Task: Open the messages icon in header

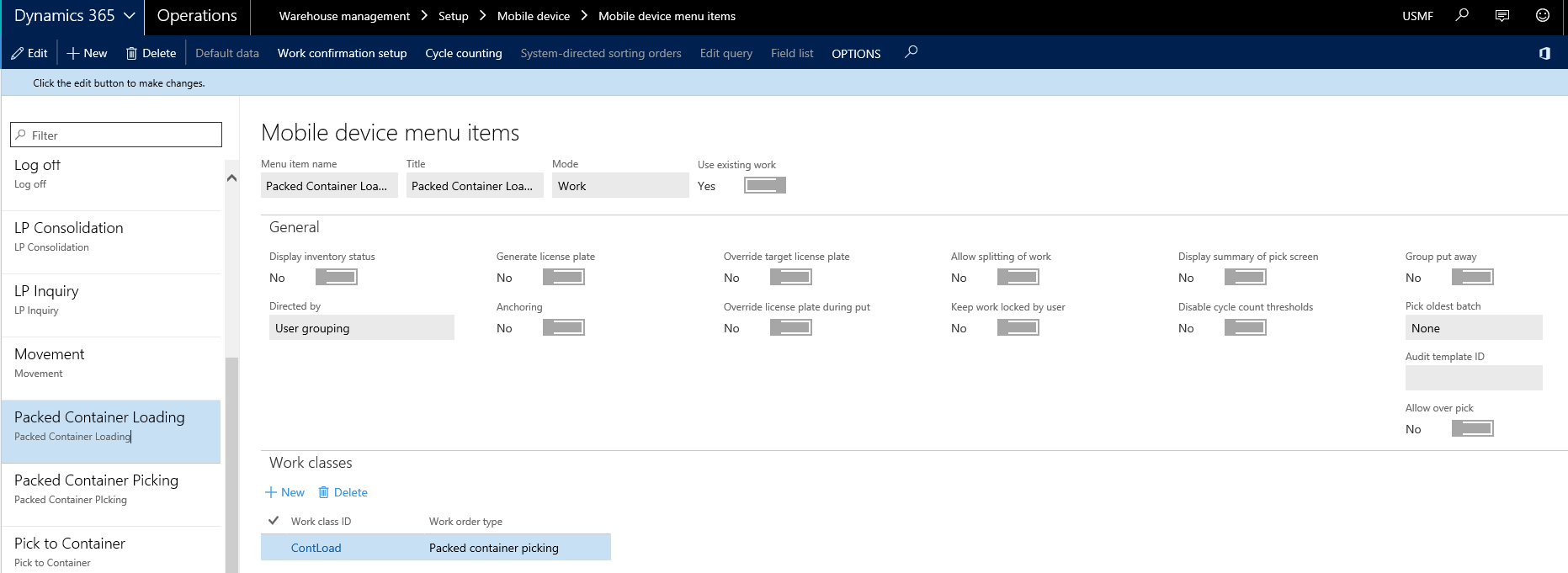Action: pyautogui.click(x=1502, y=15)
